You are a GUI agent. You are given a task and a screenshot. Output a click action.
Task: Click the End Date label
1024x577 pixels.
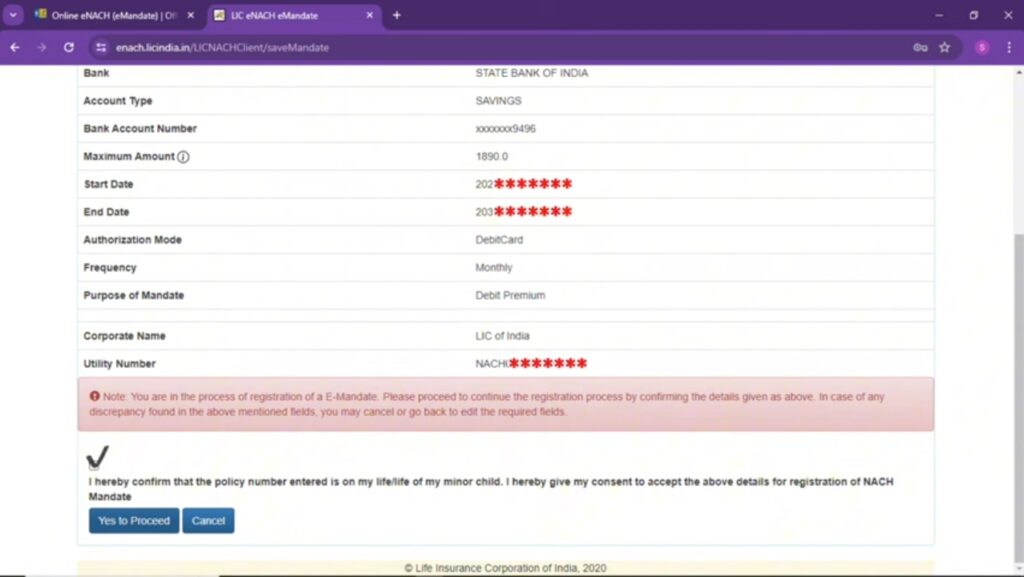click(106, 212)
